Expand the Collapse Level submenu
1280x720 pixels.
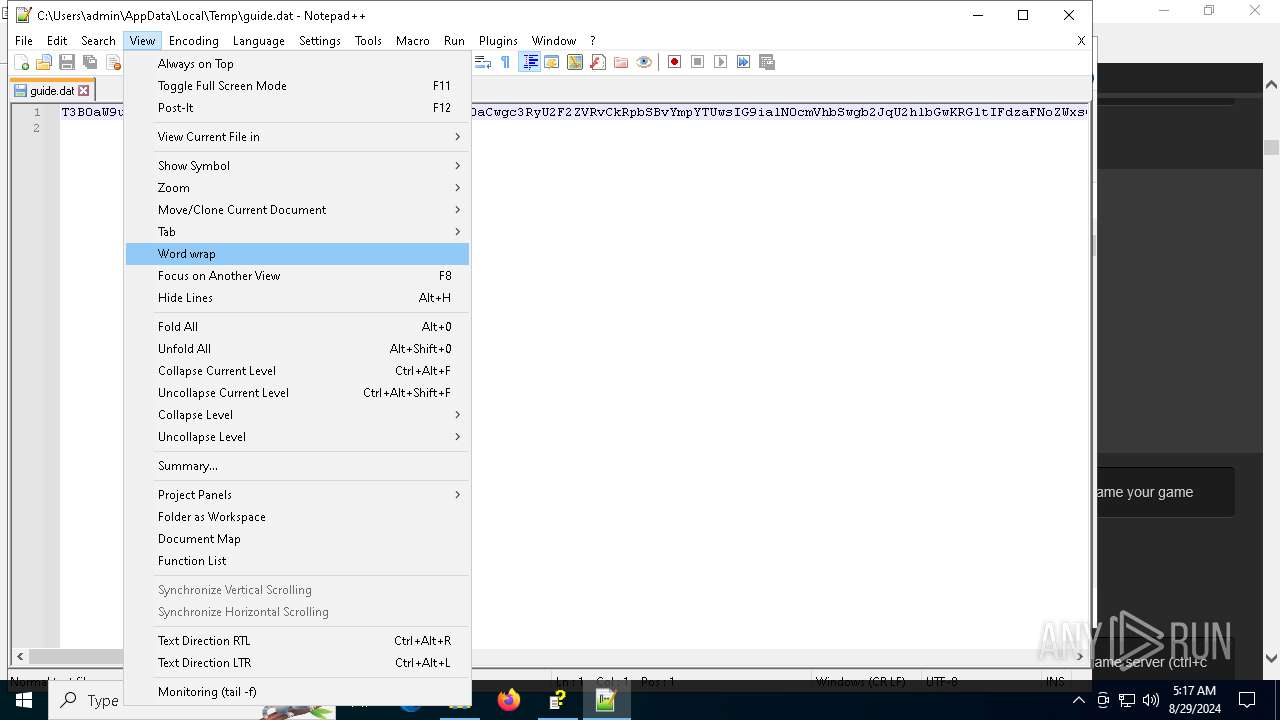click(297, 415)
